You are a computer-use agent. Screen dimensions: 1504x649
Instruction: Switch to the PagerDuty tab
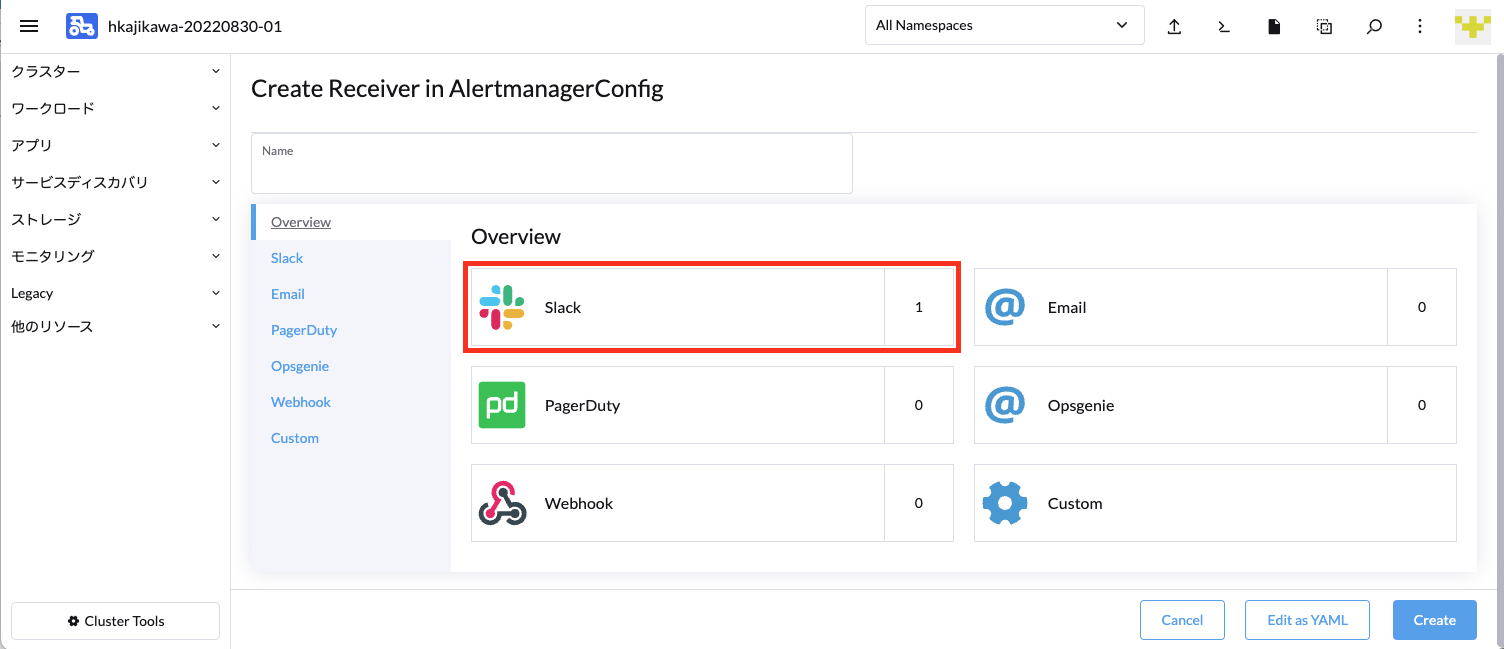coord(351,330)
